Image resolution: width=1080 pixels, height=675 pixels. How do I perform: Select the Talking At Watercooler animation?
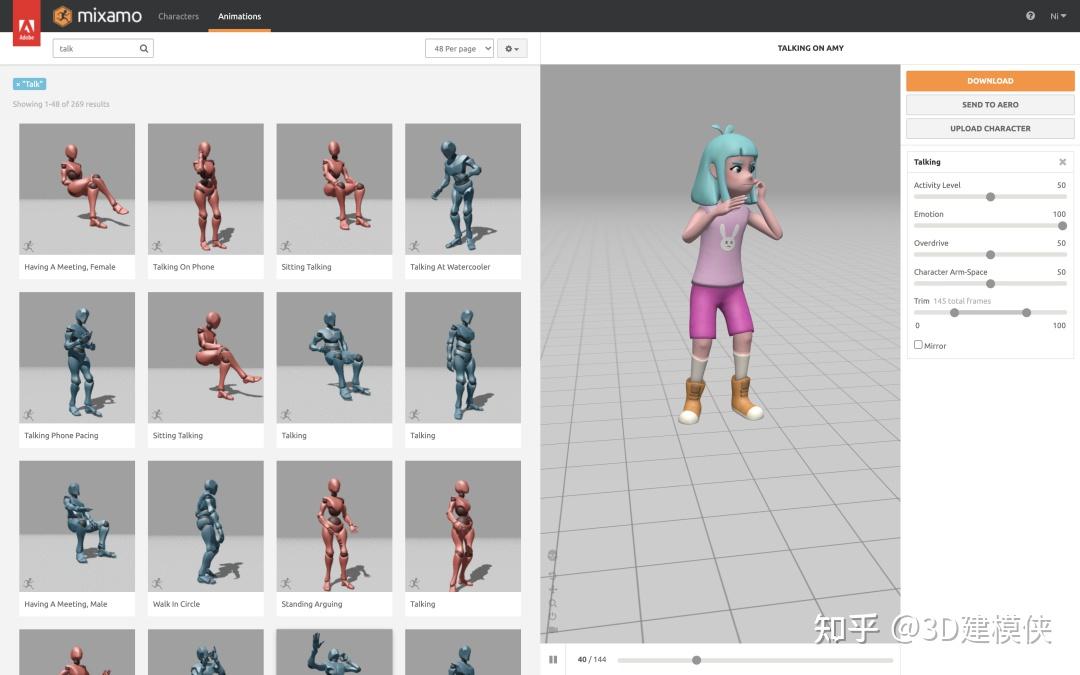pyautogui.click(x=463, y=201)
